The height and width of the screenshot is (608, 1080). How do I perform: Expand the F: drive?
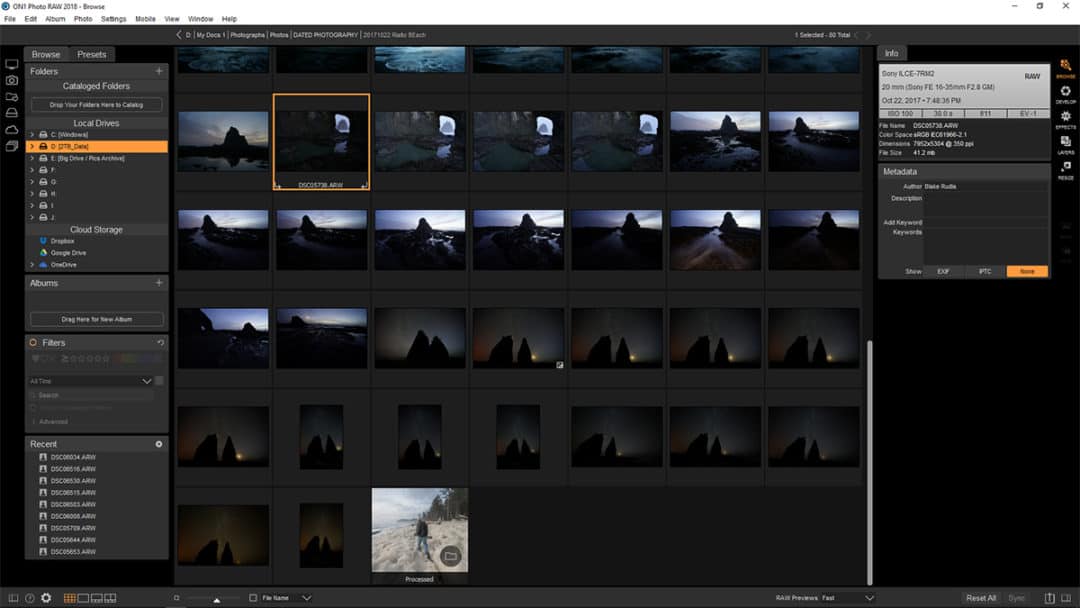point(32,170)
